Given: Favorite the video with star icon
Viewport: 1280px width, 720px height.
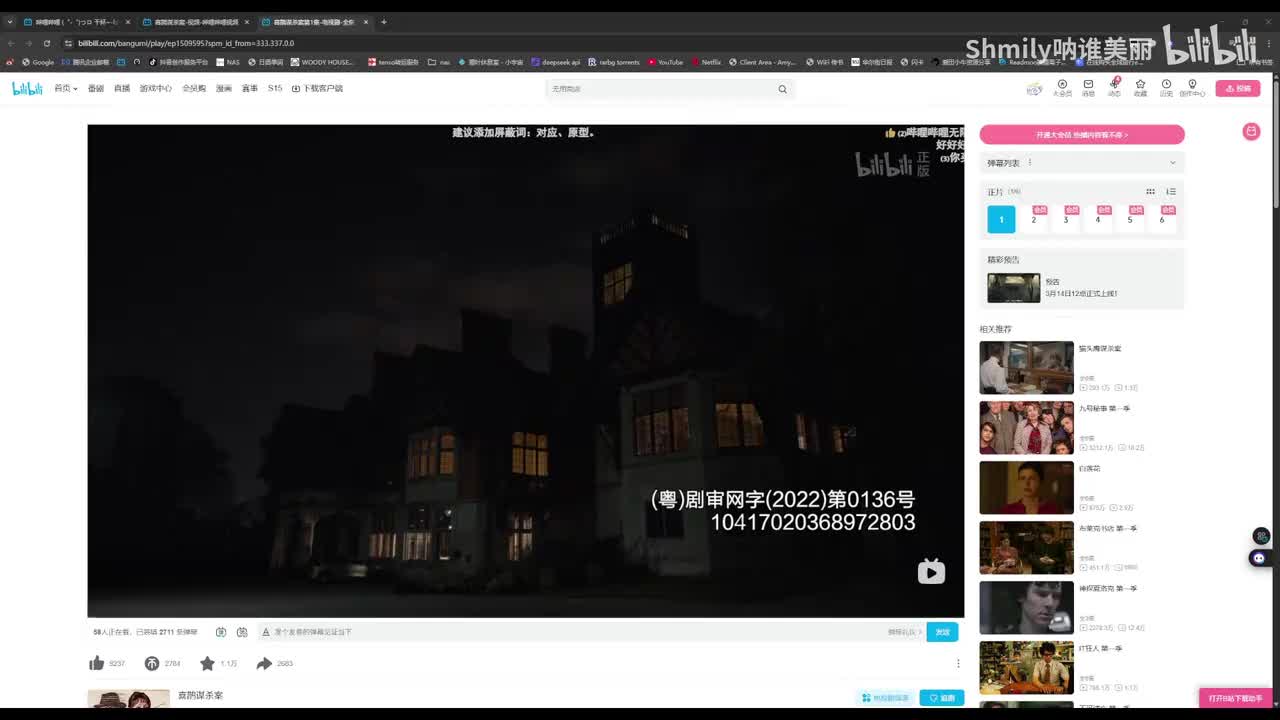Looking at the screenshot, I should pyautogui.click(x=207, y=663).
